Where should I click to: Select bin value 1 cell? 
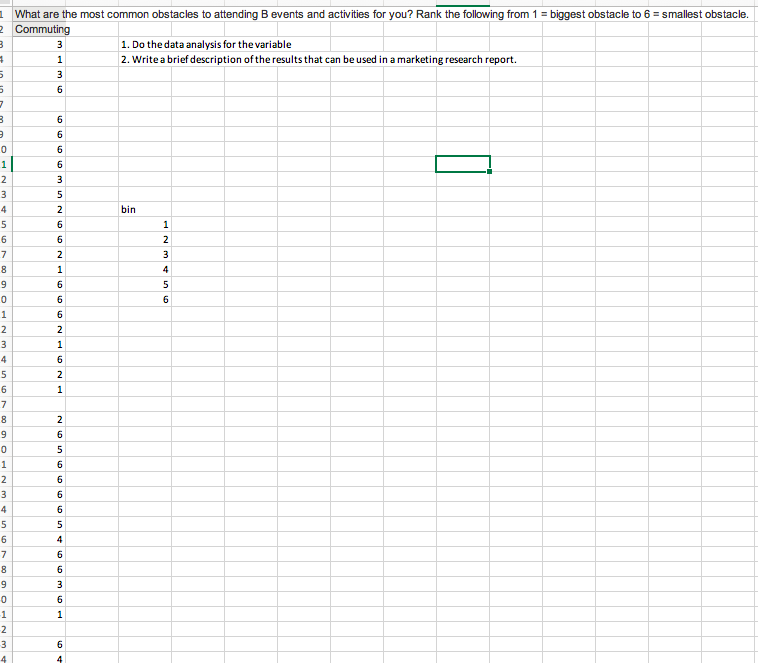[x=145, y=224]
